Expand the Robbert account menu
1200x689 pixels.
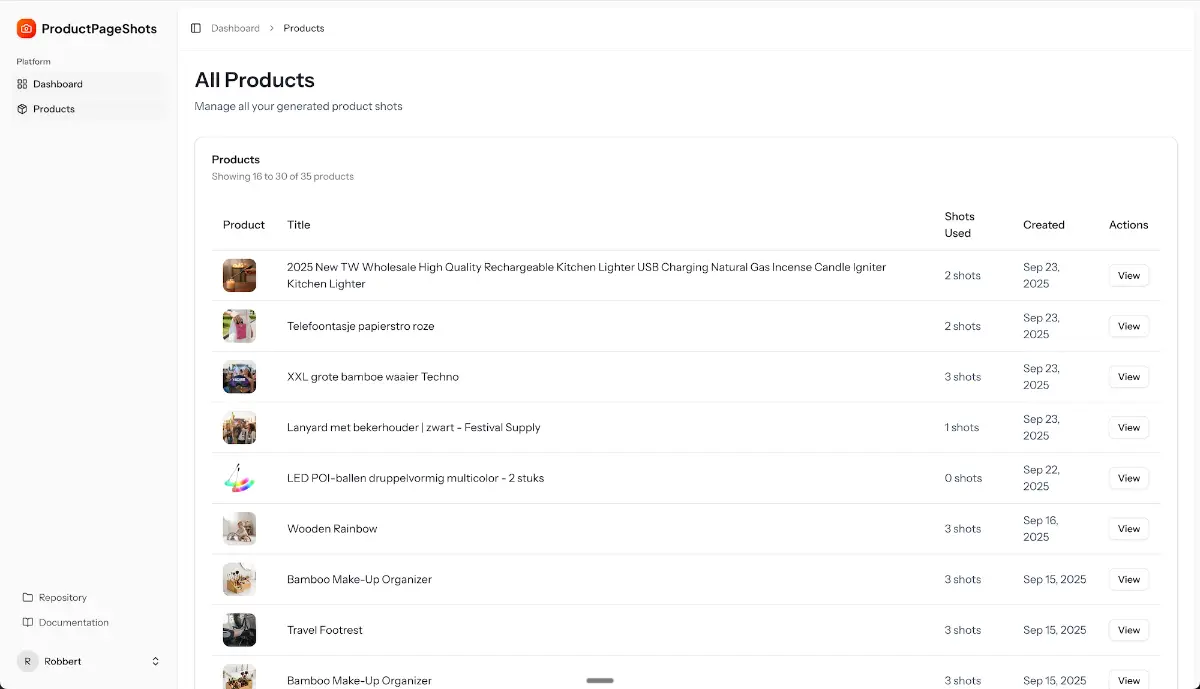(155, 661)
